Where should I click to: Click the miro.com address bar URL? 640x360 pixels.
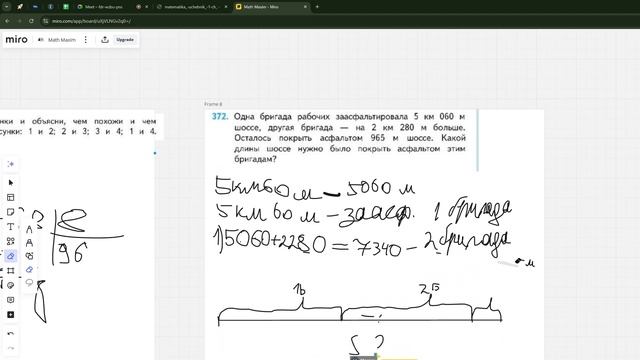(91, 21)
